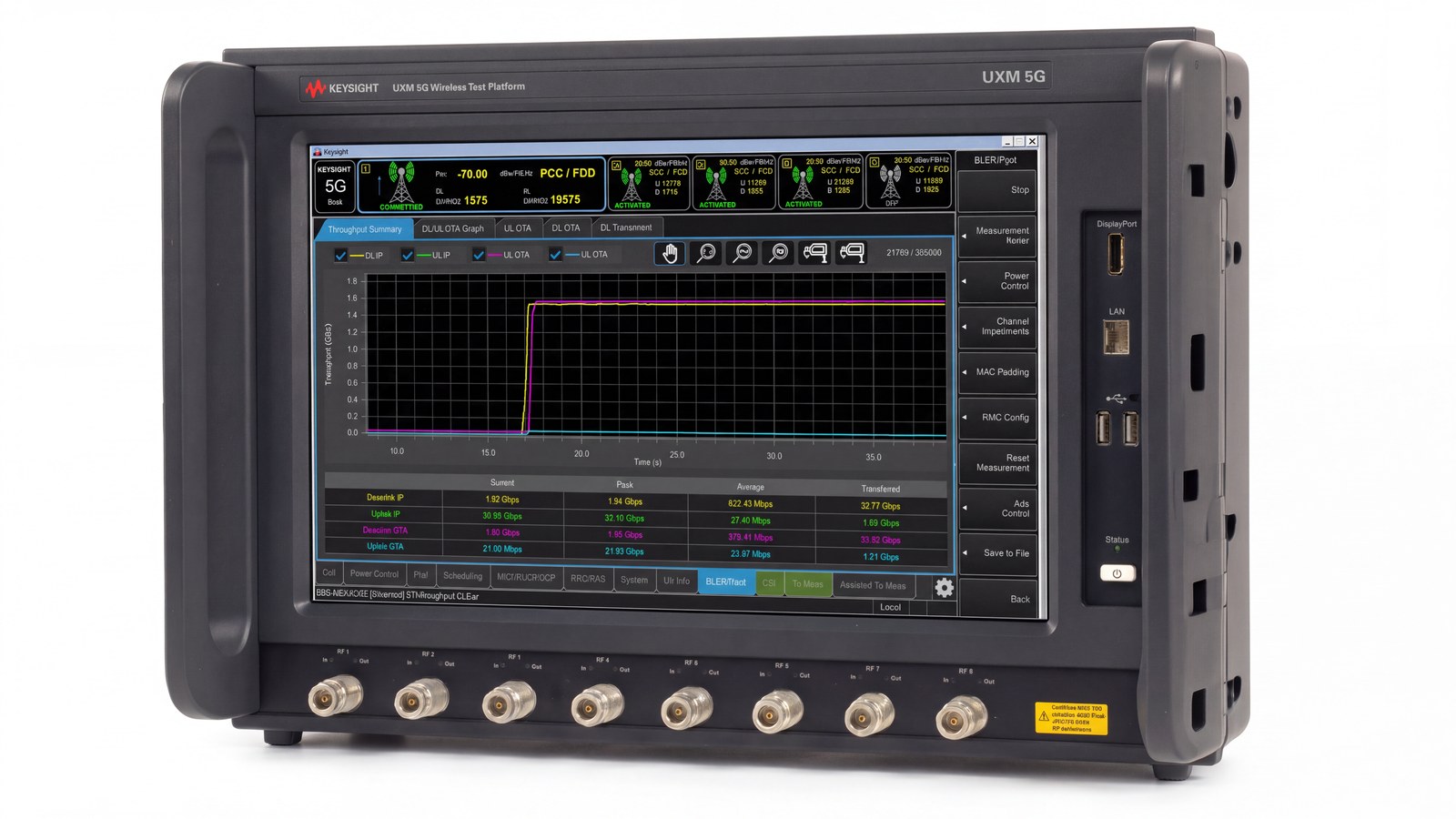Click the 1.92 Gbps current value cell
This screenshot has width=1456, height=819.
point(502,500)
